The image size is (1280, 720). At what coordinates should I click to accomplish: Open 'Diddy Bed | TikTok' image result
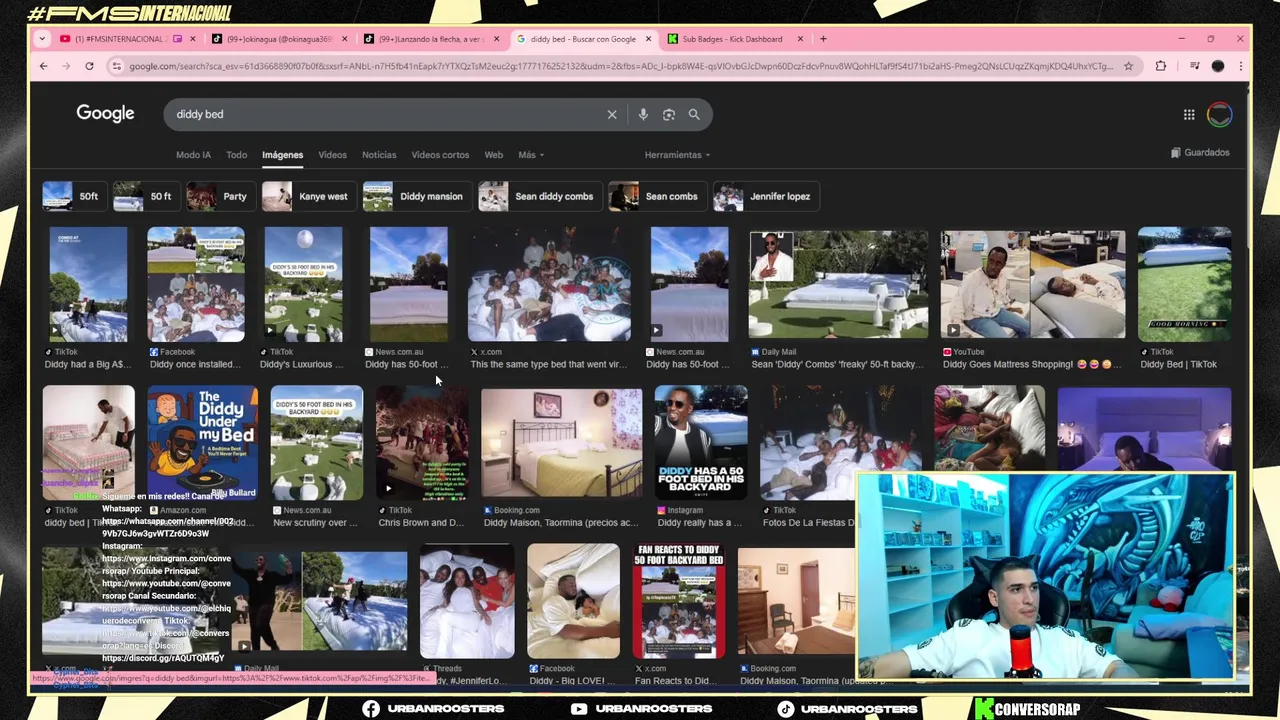click(1185, 285)
